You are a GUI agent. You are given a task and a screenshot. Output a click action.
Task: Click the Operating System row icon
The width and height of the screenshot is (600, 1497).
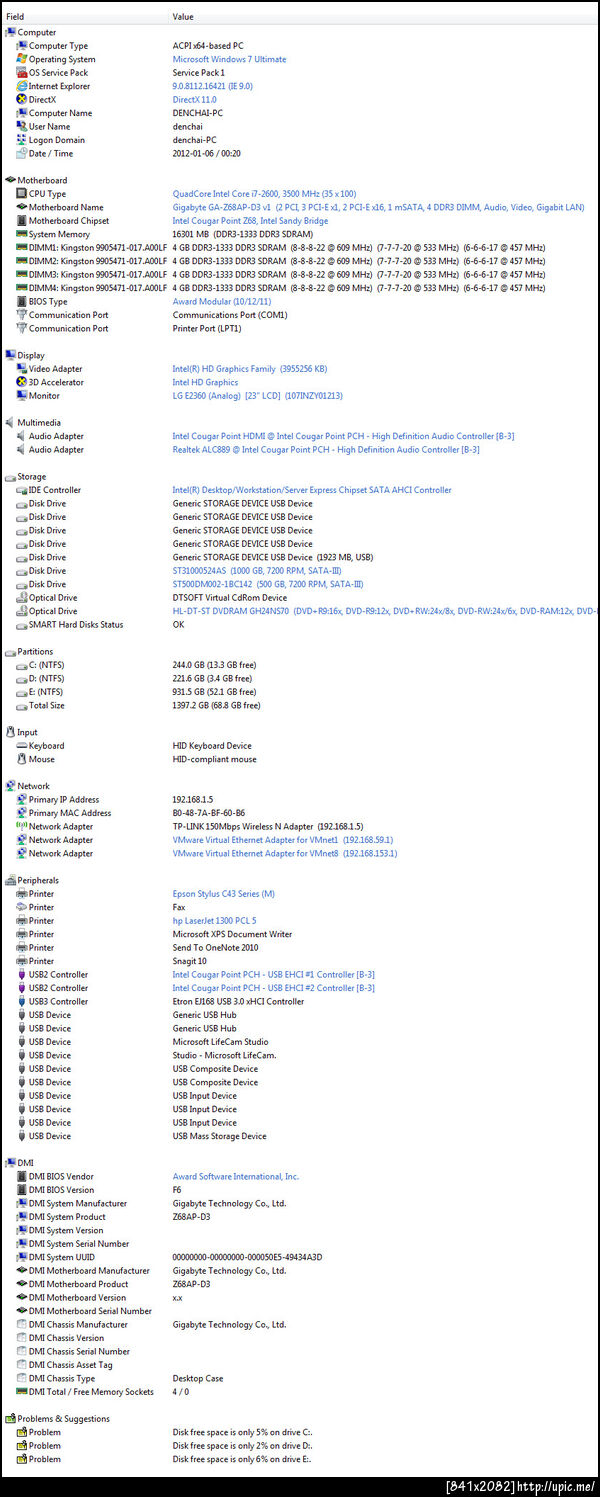click(21, 59)
